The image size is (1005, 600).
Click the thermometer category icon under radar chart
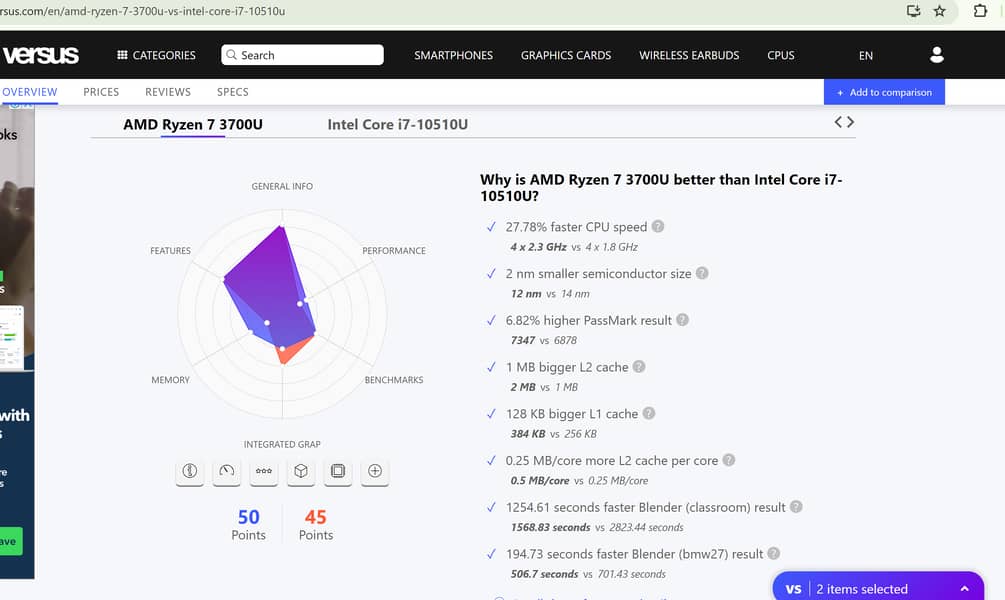point(190,471)
